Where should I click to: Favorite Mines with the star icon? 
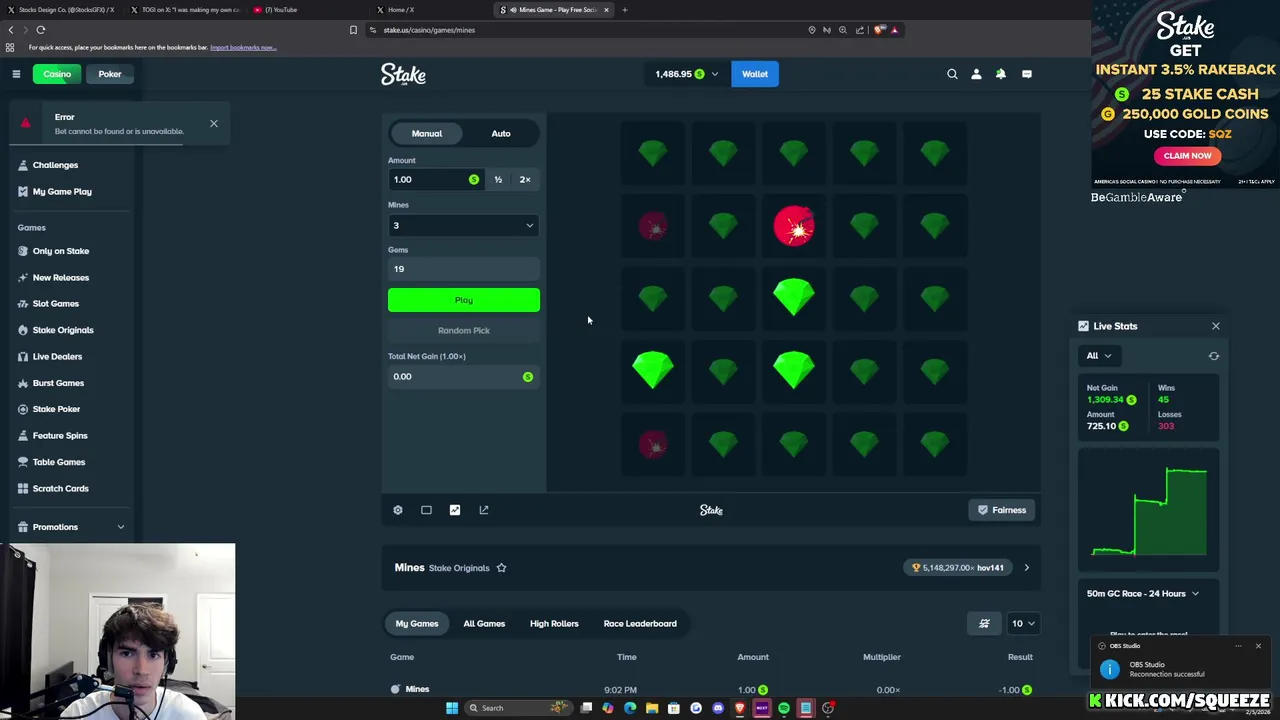501,568
